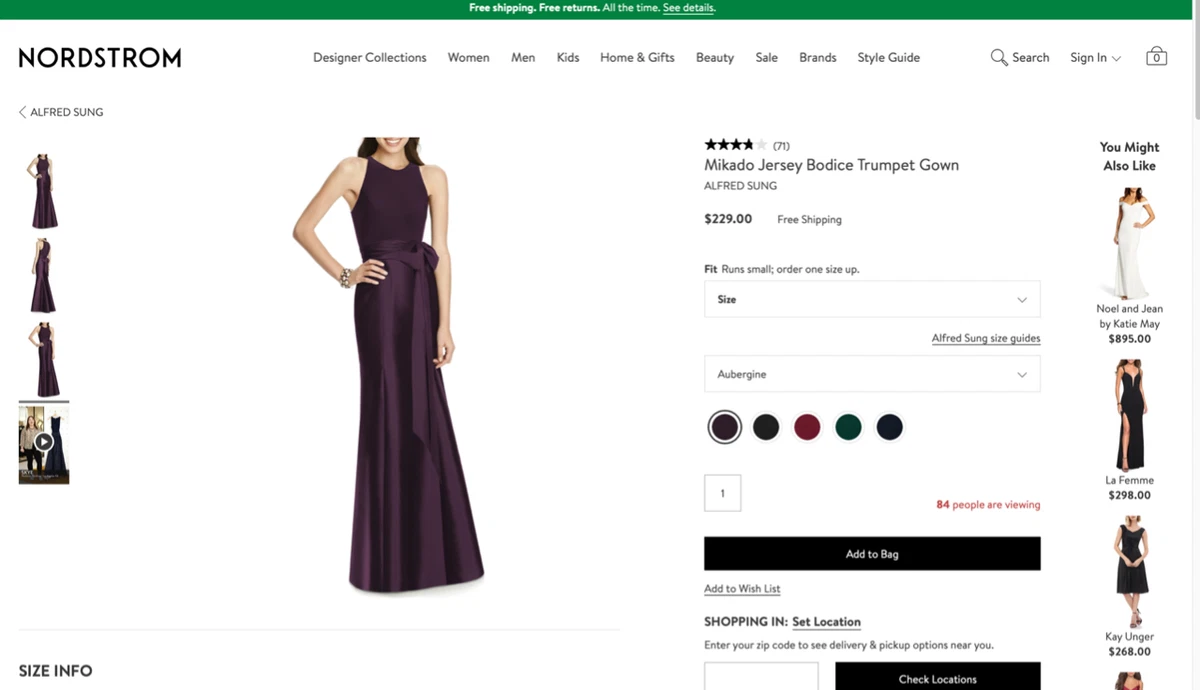Screen dimensions: 1200x690
Task: Click the $895.00 price
Action: (1130, 339)
